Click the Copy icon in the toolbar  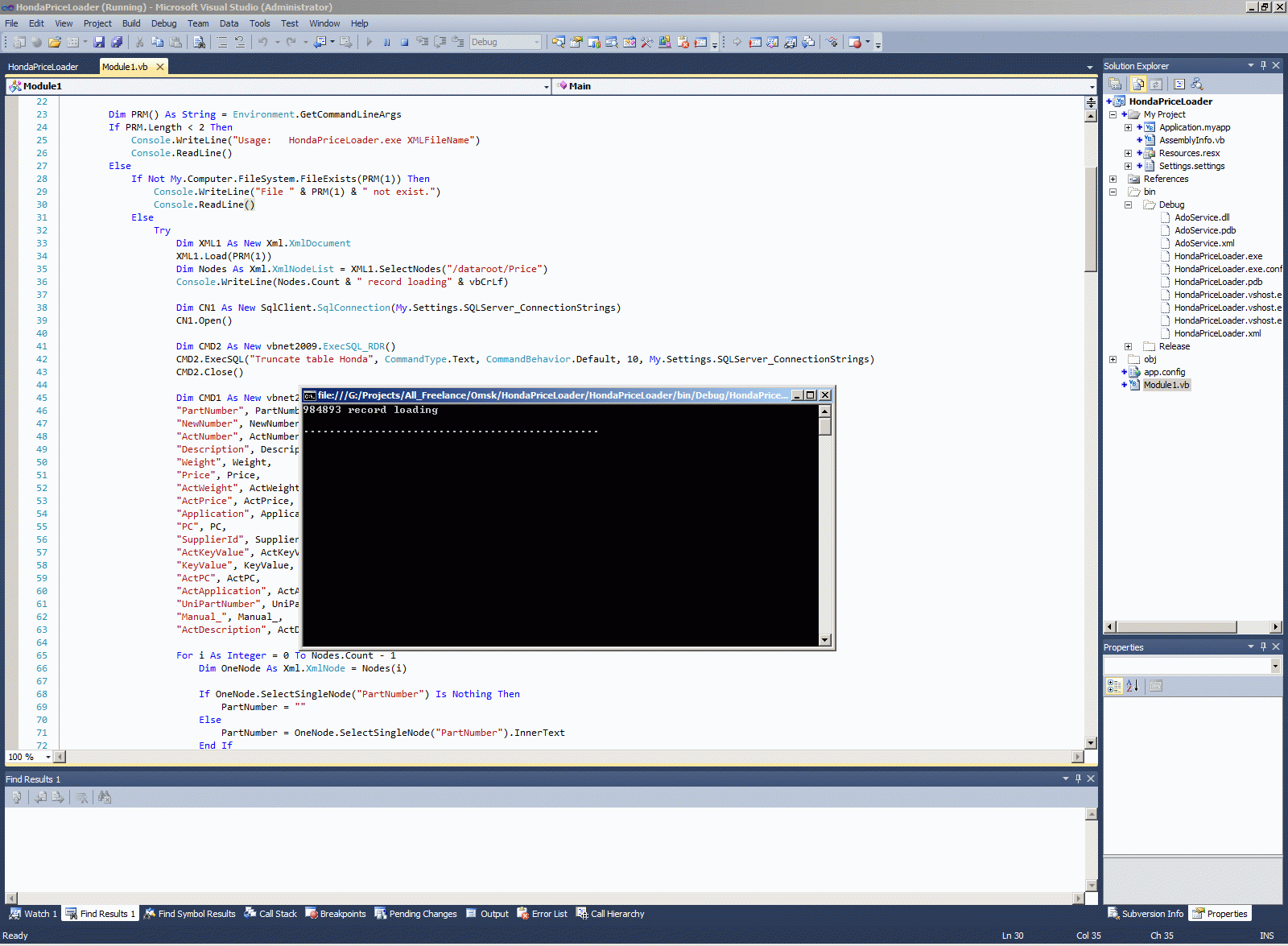pos(158,42)
